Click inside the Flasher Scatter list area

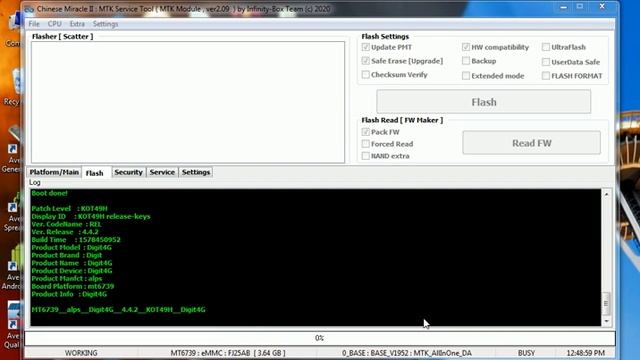tap(188, 102)
